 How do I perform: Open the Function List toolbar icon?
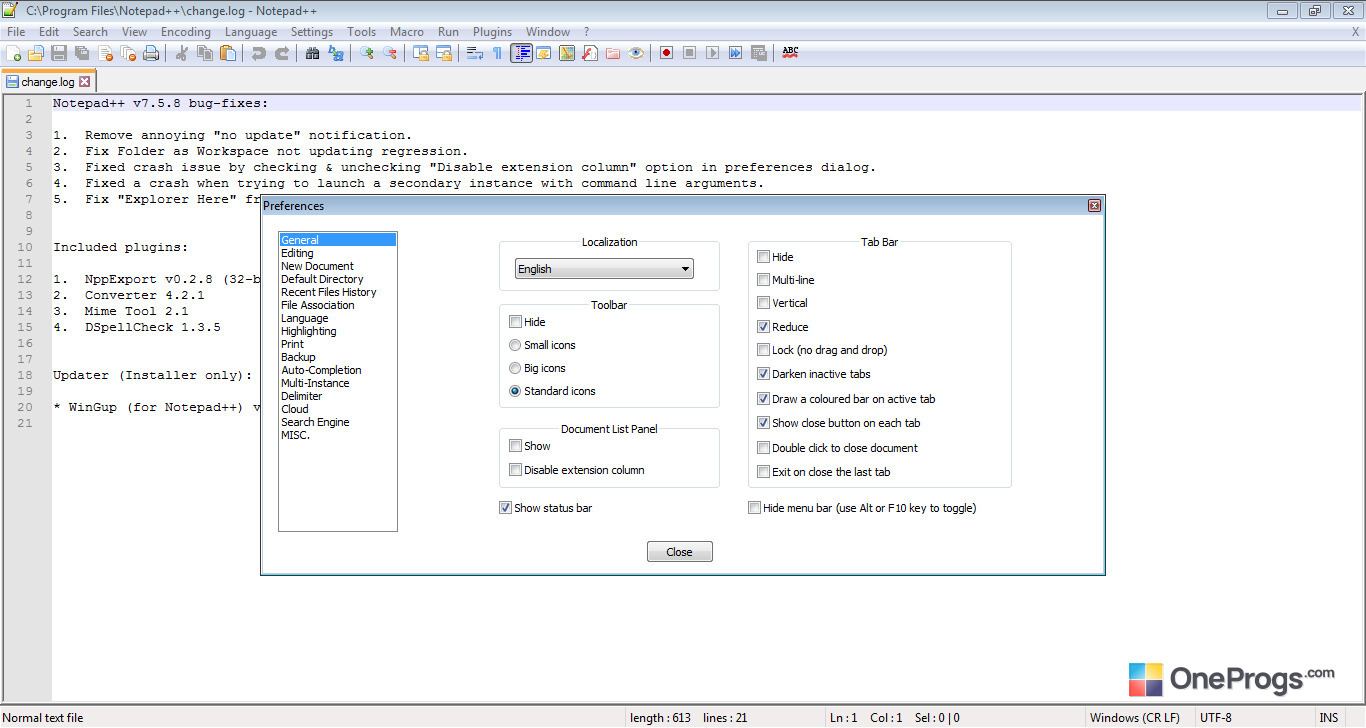coord(590,53)
